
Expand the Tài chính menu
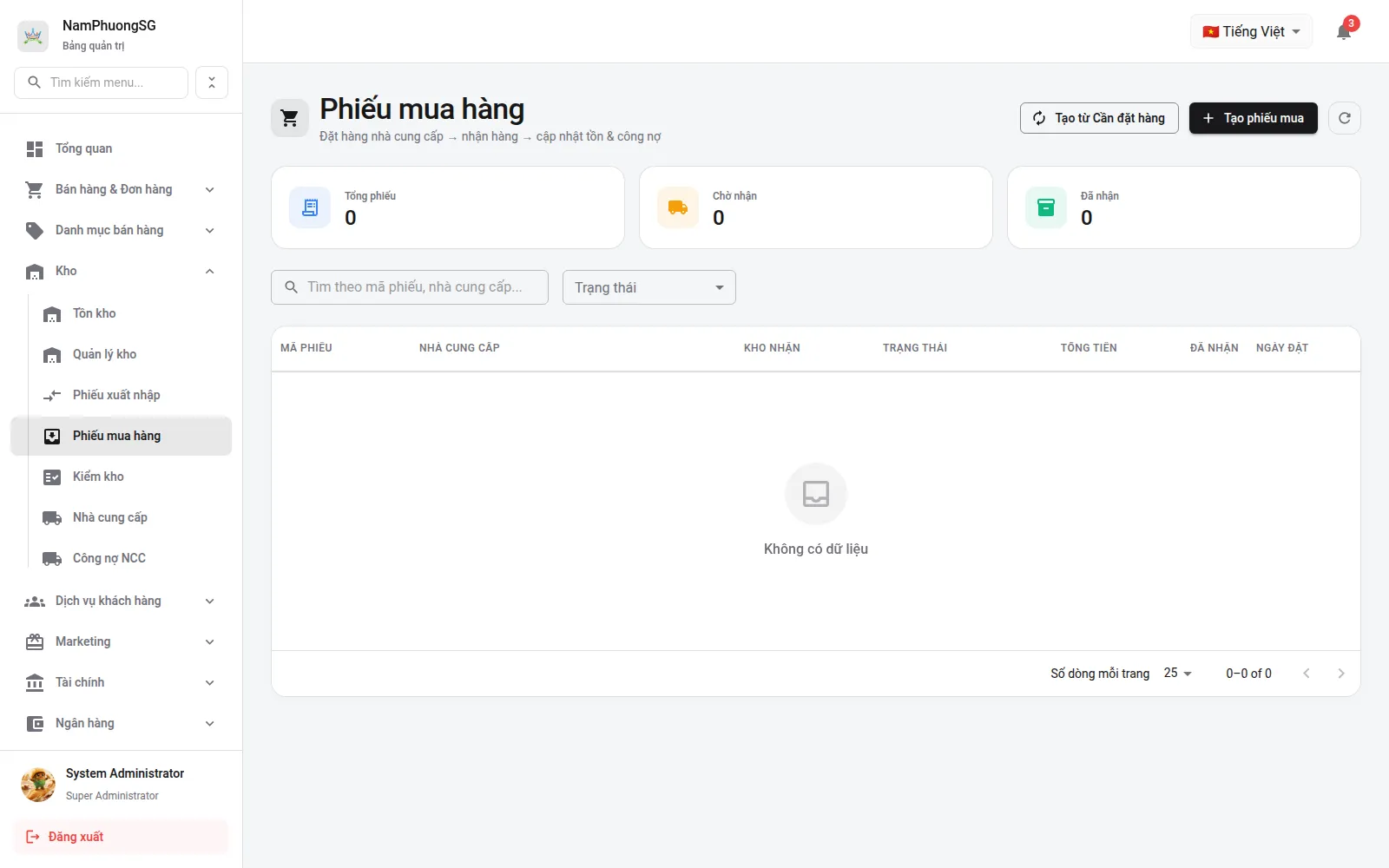pyautogui.click(x=121, y=682)
